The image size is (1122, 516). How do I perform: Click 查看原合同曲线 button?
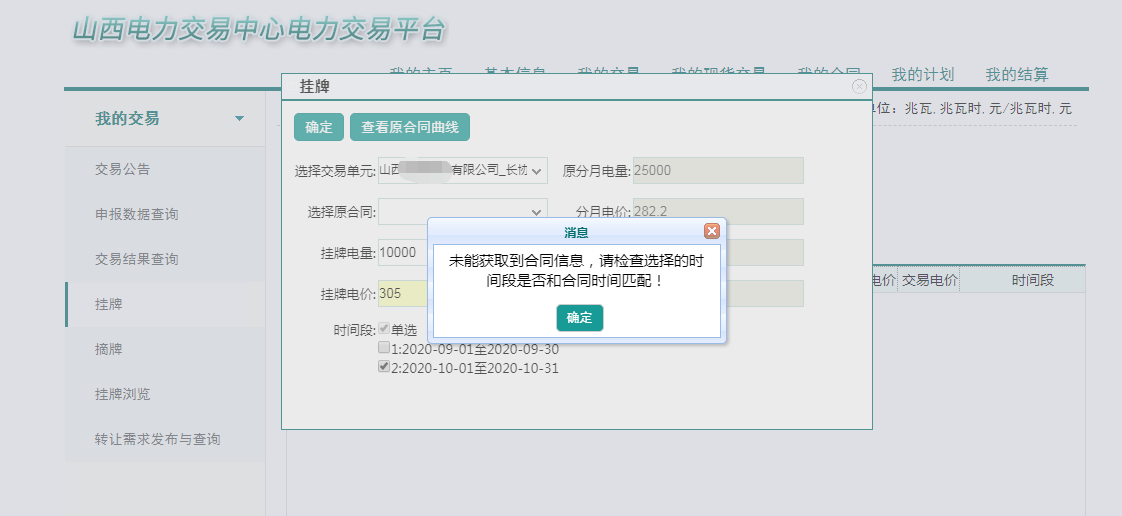tap(410, 127)
